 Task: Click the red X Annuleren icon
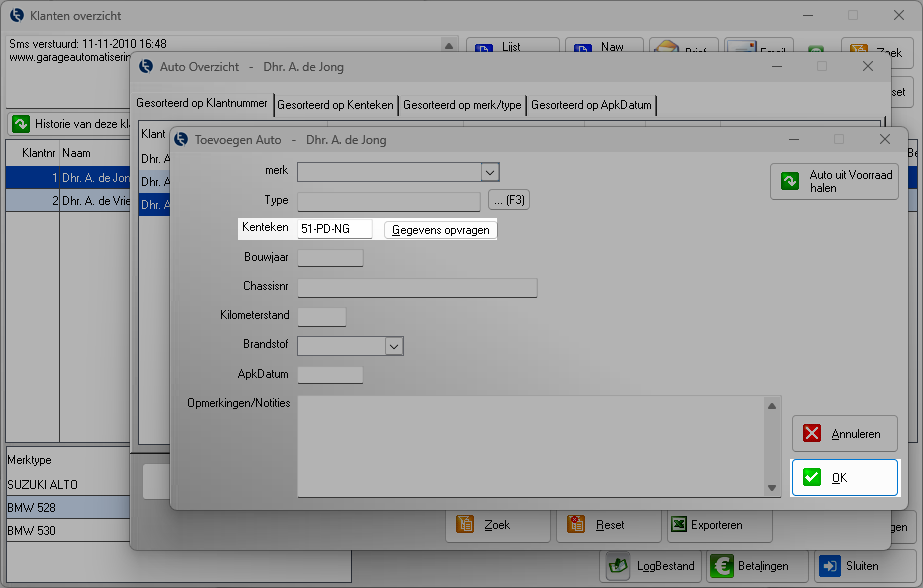pos(812,434)
